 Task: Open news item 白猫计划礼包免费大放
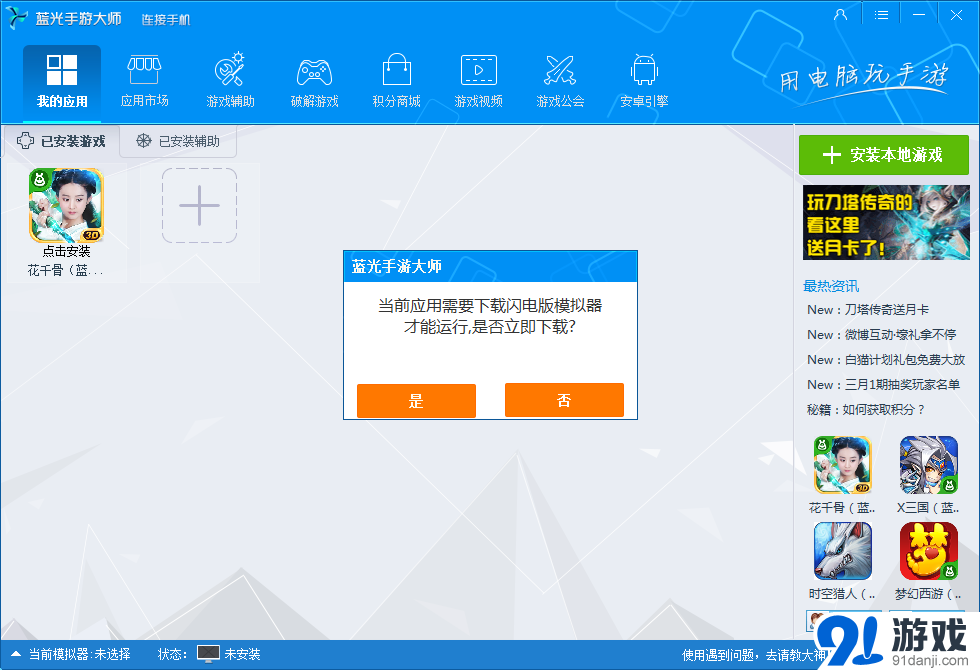click(886, 359)
